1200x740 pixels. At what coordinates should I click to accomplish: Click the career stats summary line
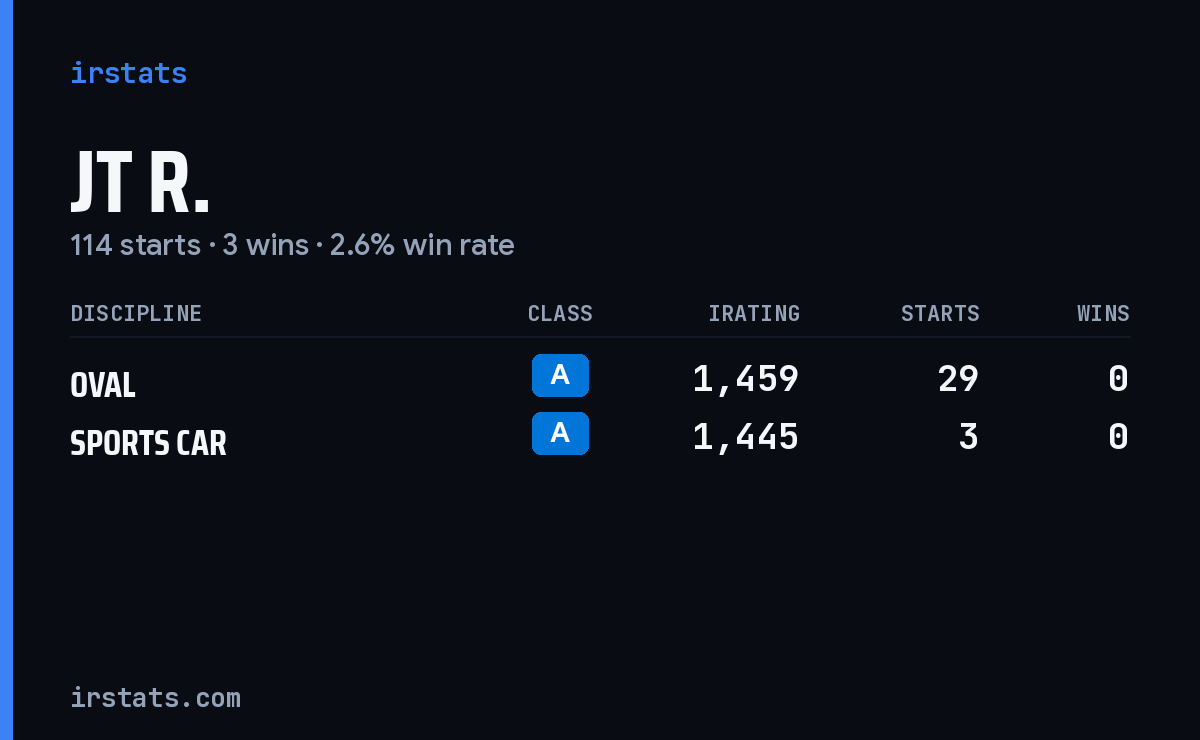point(292,245)
